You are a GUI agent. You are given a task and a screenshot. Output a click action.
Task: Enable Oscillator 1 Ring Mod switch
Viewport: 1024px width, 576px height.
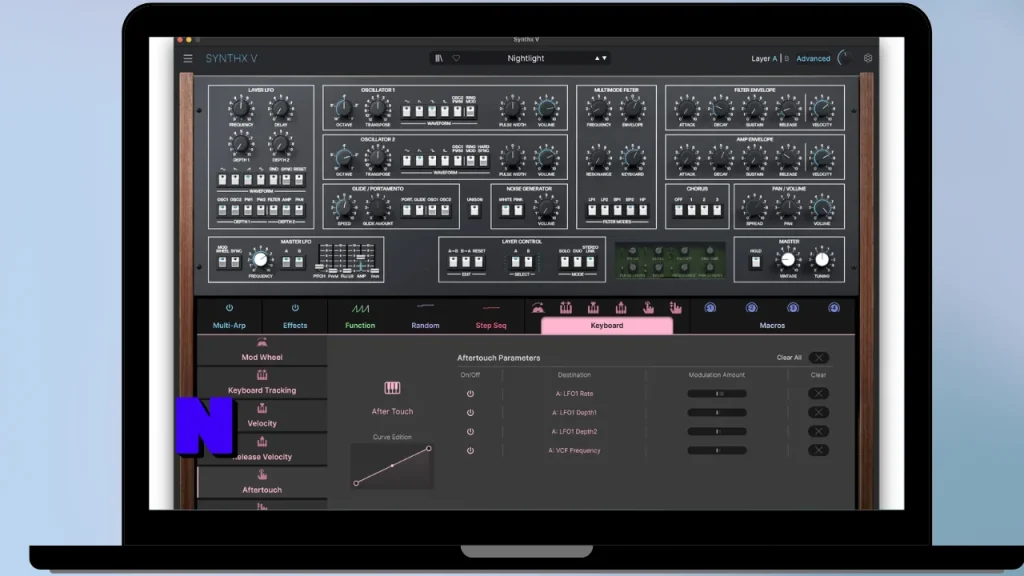(470, 111)
